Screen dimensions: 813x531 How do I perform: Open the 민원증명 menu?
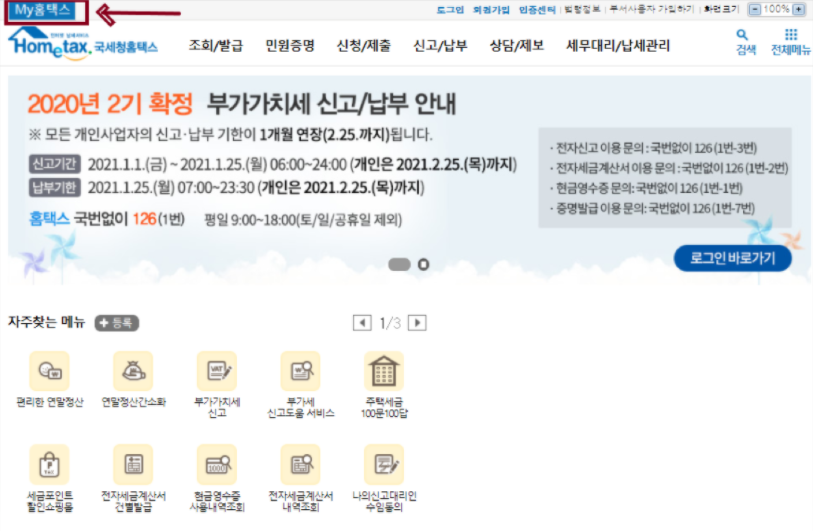[x=290, y=46]
